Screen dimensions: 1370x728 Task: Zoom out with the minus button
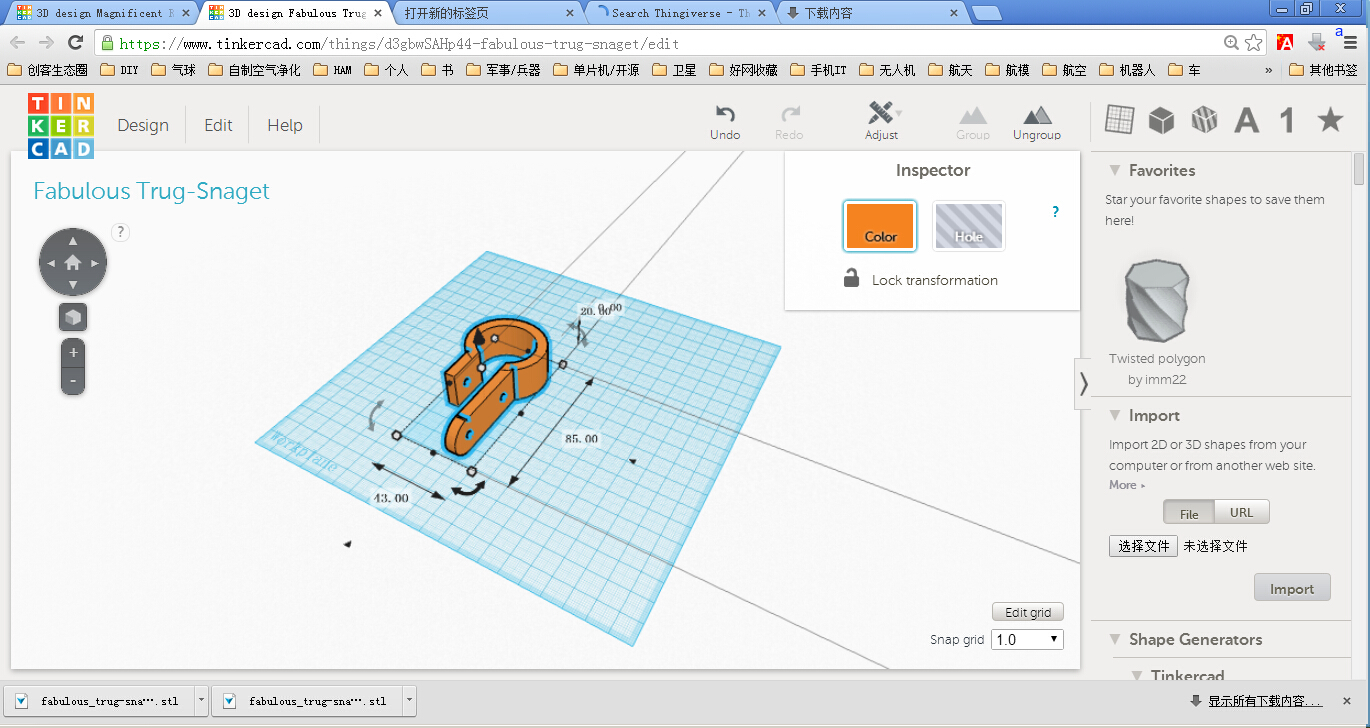pyautogui.click(x=73, y=381)
